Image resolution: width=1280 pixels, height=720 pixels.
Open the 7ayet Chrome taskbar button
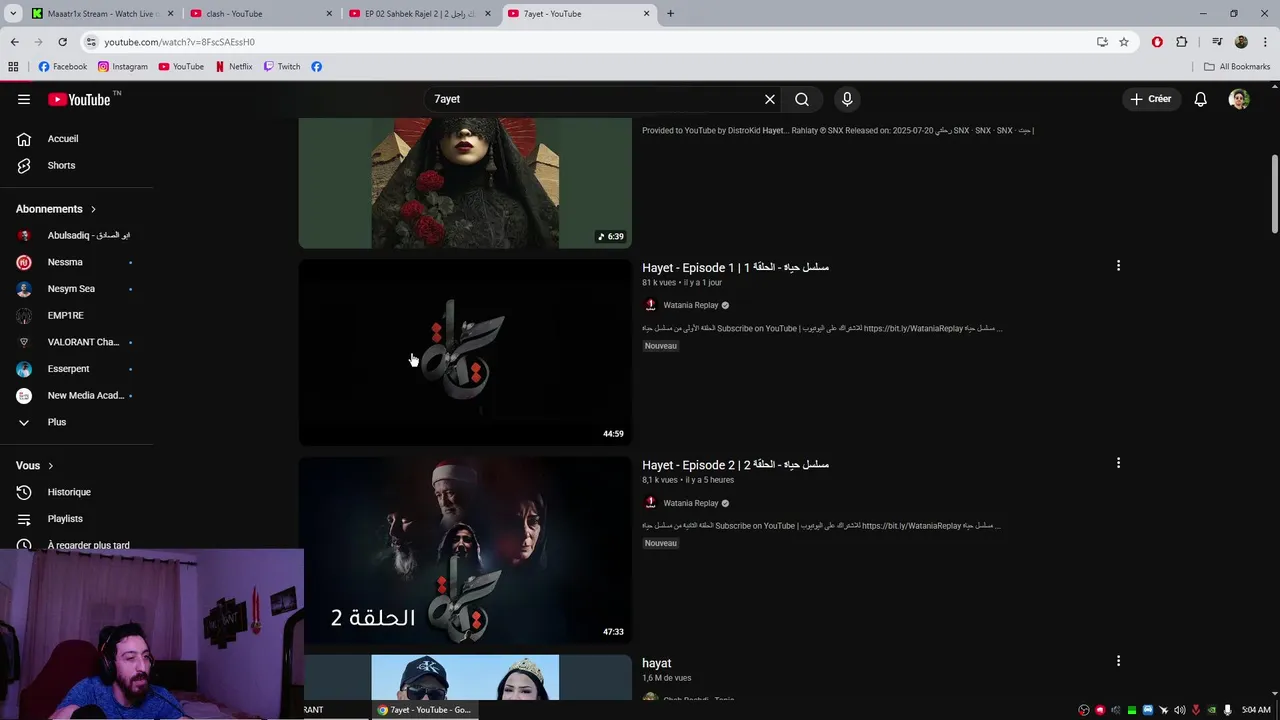(x=424, y=710)
